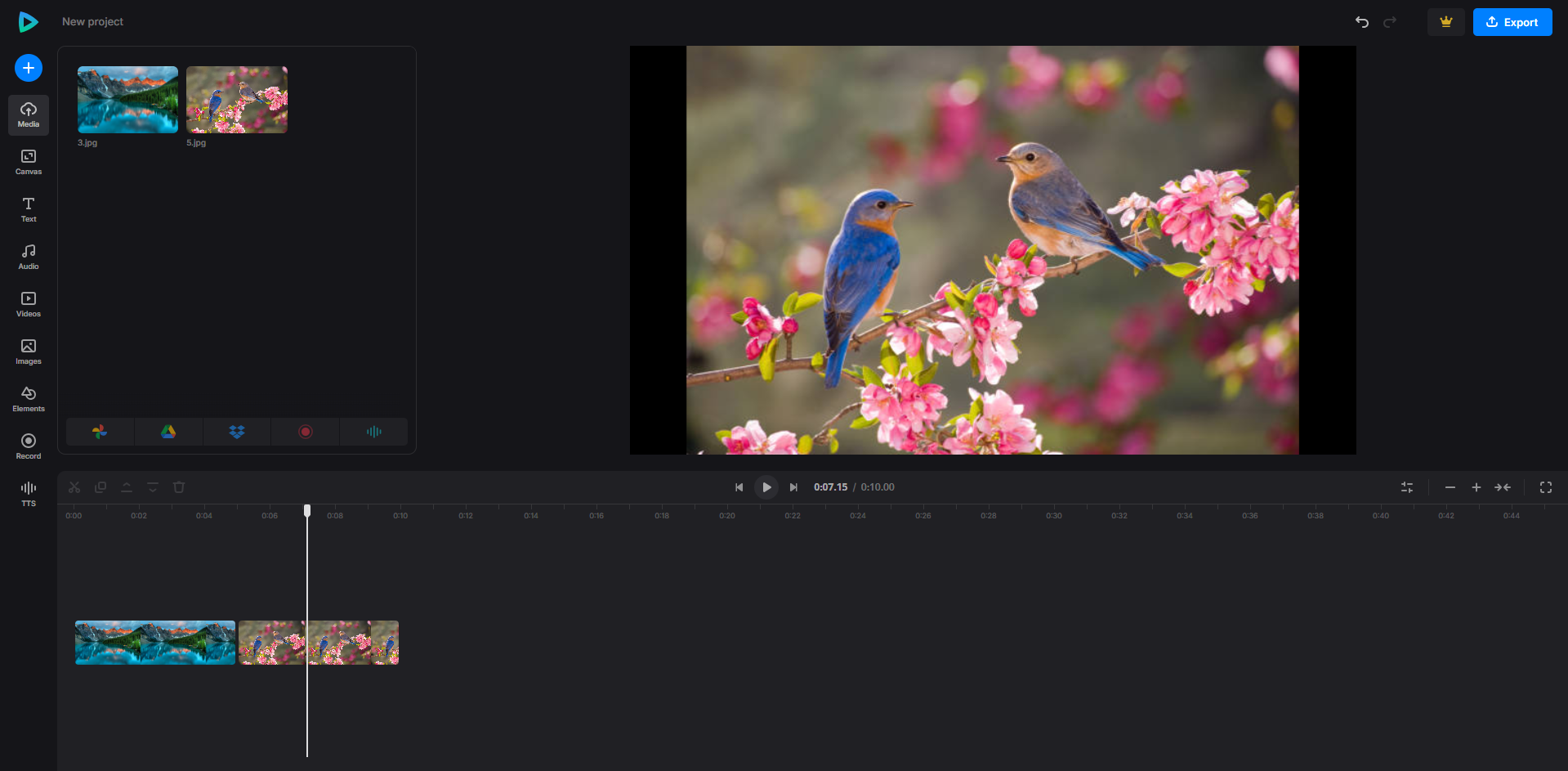
Task: Export the project
Action: 1512,22
